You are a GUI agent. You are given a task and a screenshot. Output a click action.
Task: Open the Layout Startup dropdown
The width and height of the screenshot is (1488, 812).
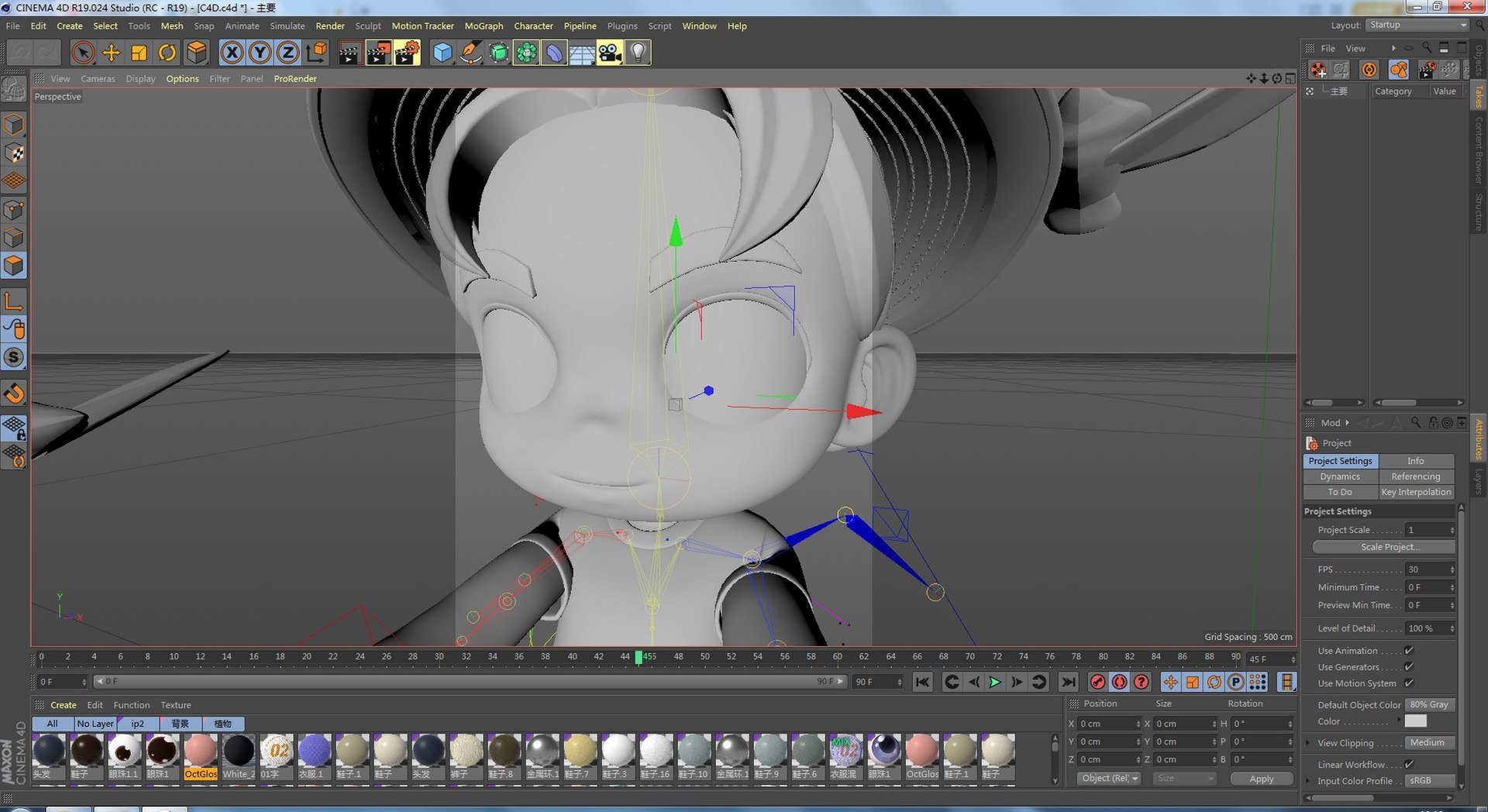[x=1417, y=25]
